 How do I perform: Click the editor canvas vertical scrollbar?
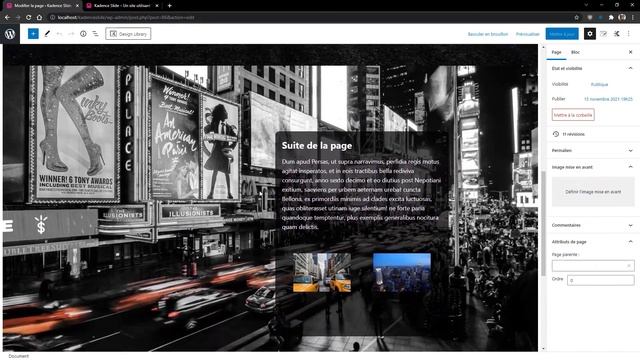tap(543, 224)
